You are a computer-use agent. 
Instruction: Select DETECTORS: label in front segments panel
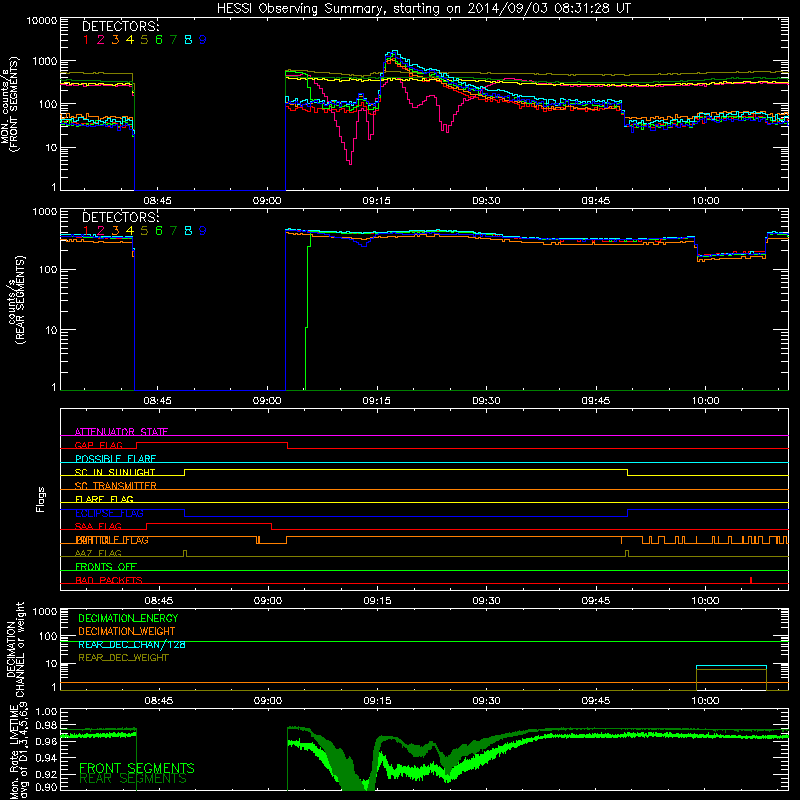click(x=120, y=26)
